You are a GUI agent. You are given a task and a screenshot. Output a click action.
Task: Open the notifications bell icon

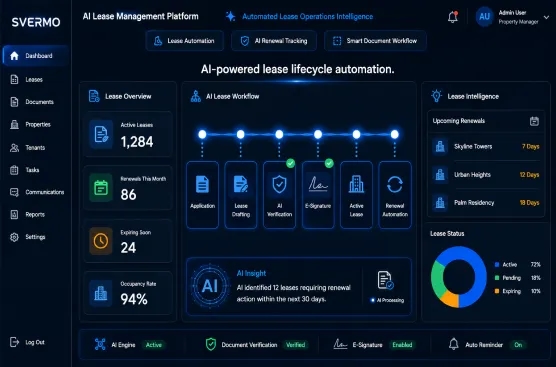click(453, 17)
